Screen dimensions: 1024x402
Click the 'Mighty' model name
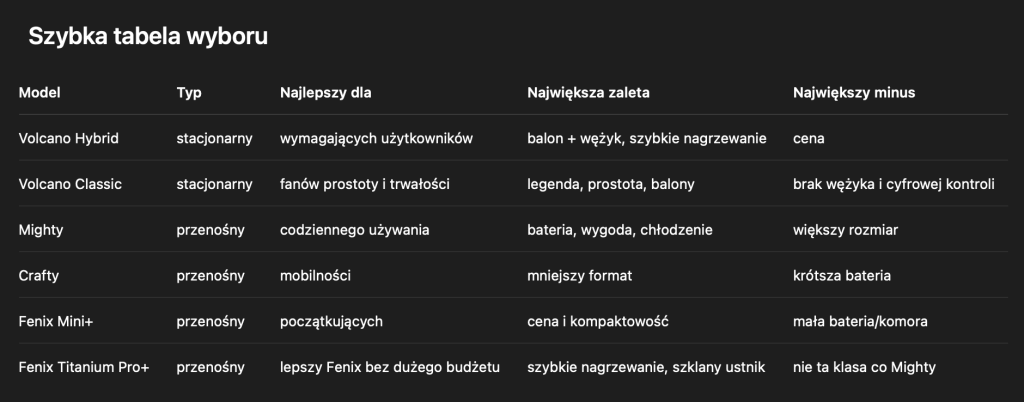coord(40,230)
